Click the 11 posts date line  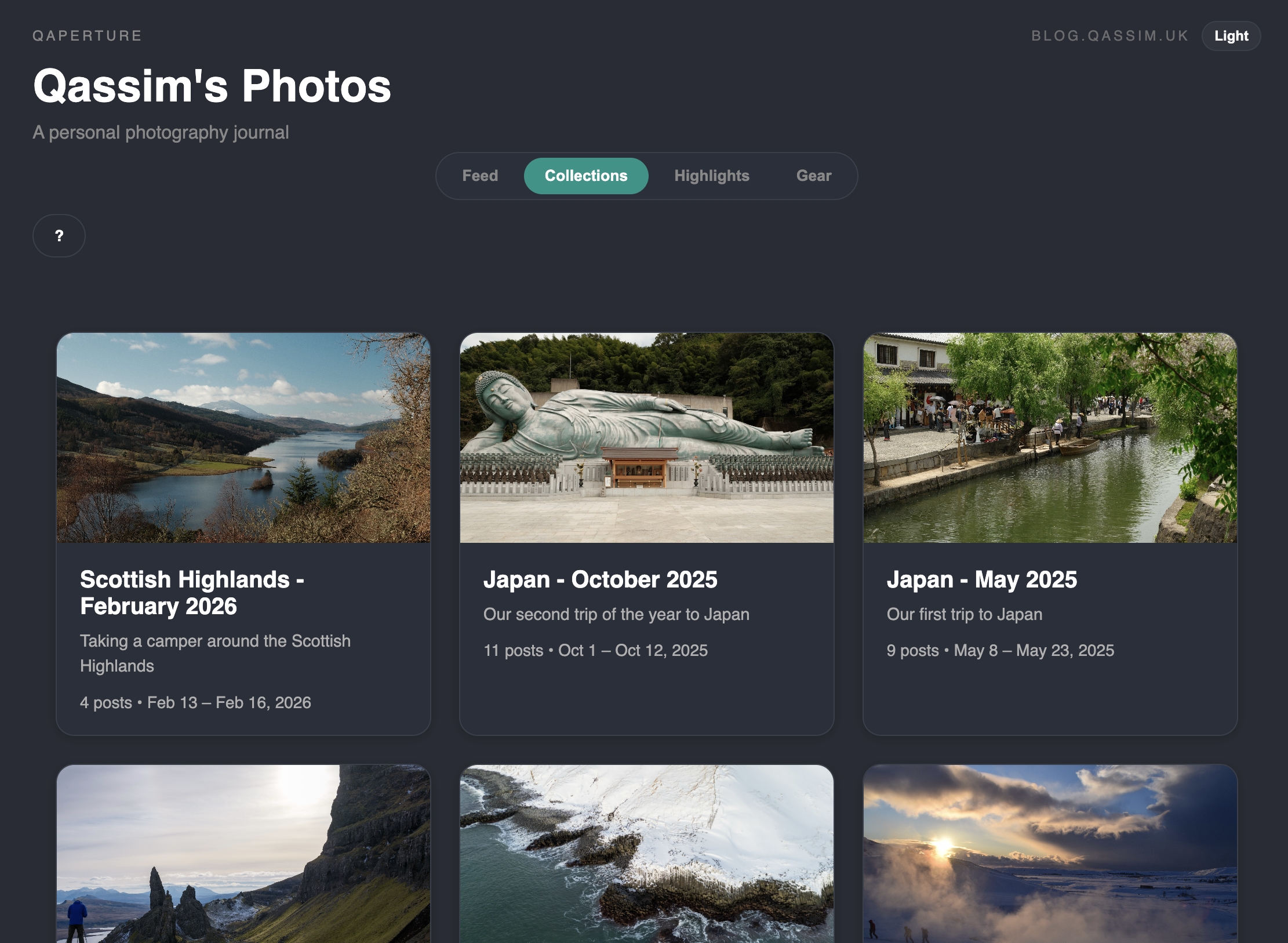[x=595, y=650]
